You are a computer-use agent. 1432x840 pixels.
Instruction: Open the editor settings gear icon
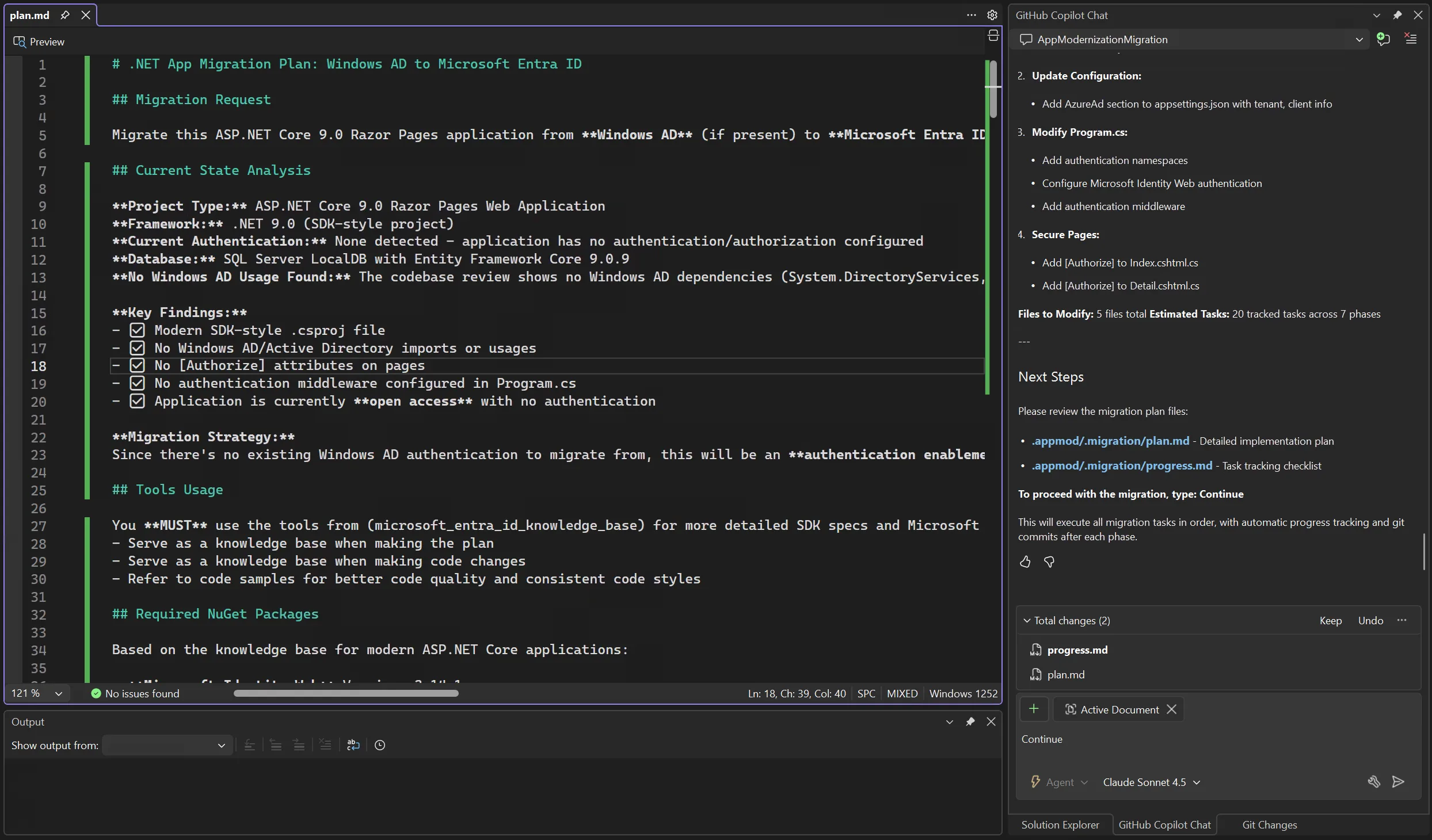pos(992,15)
